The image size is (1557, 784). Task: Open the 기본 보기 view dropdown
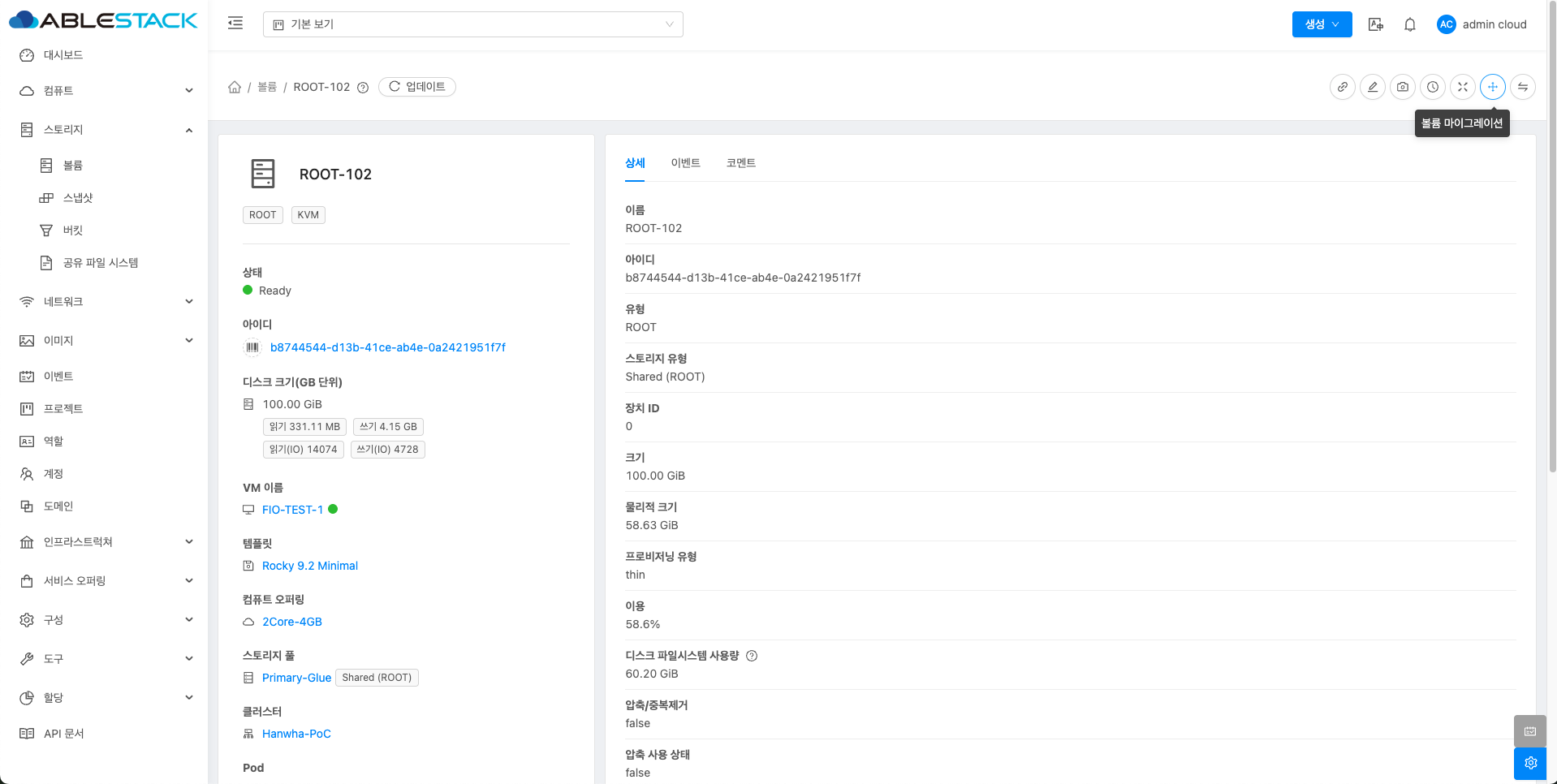coord(472,24)
